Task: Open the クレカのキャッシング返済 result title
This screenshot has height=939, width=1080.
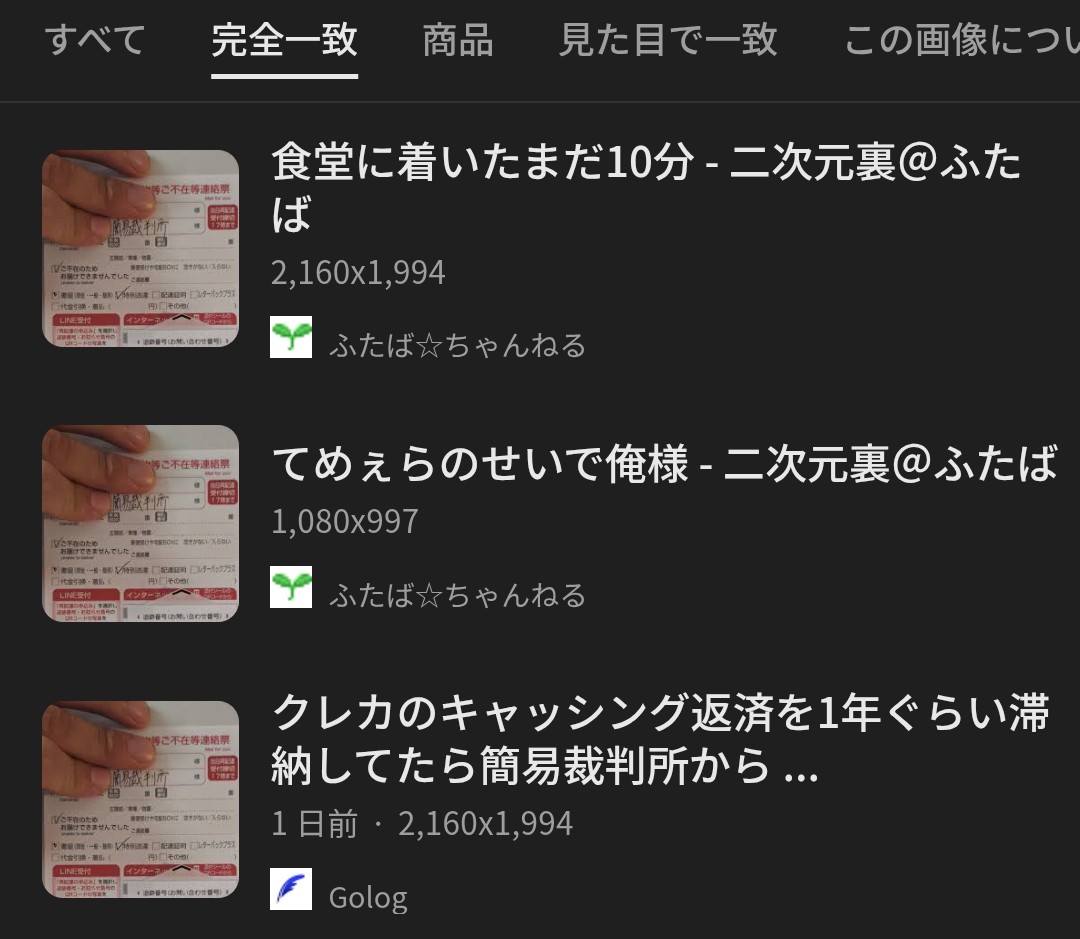Action: [x=660, y=739]
